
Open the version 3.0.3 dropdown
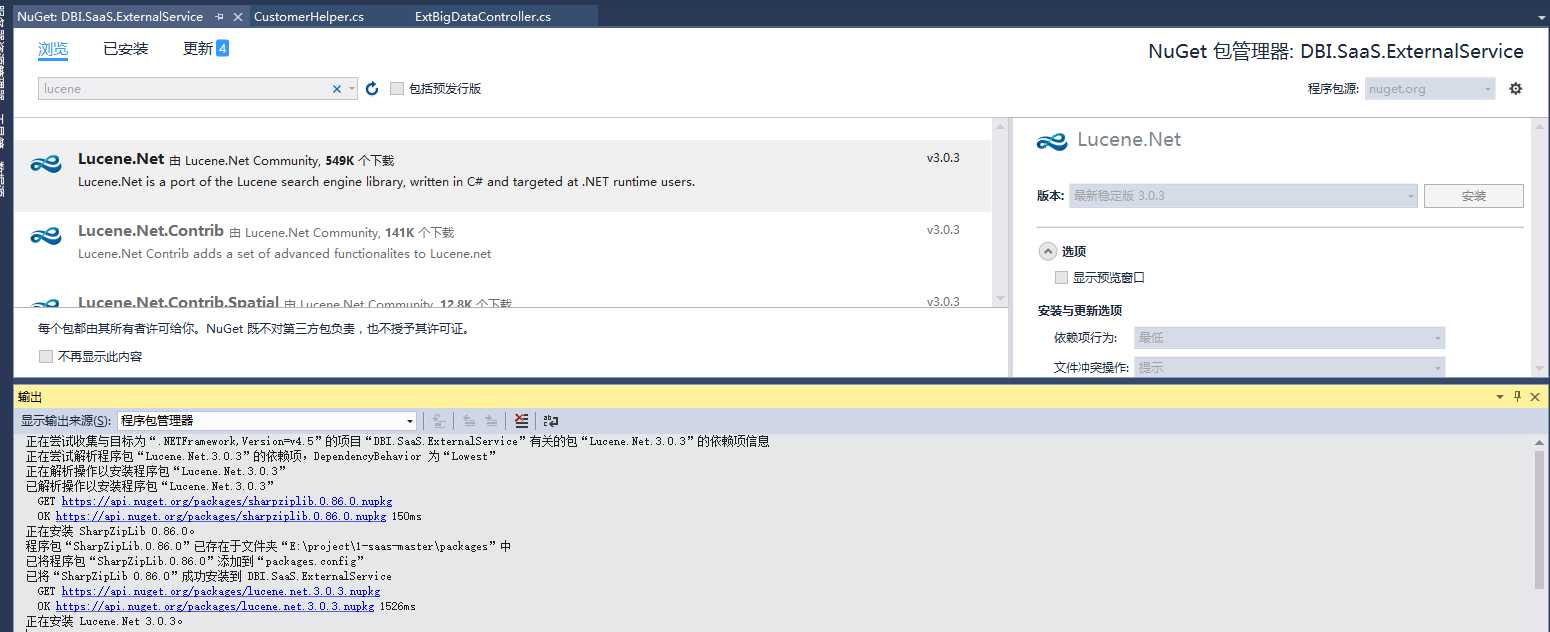tap(1243, 196)
